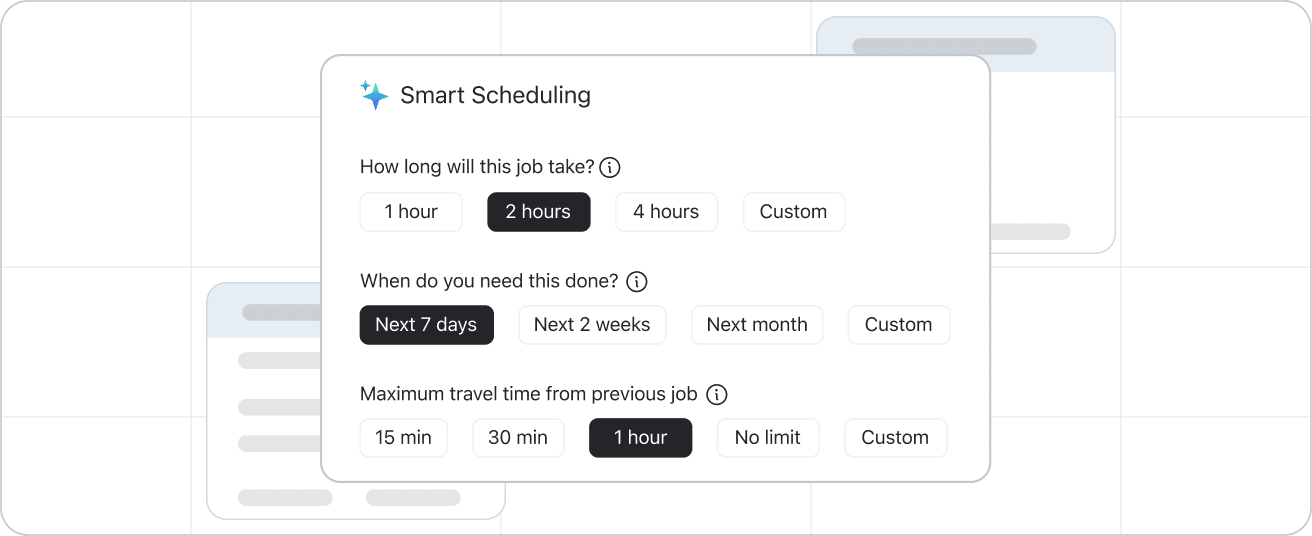The height and width of the screenshot is (536, 1312).
Task: Open Custom timeframe for completion date
Action: [x=898, y=325]
